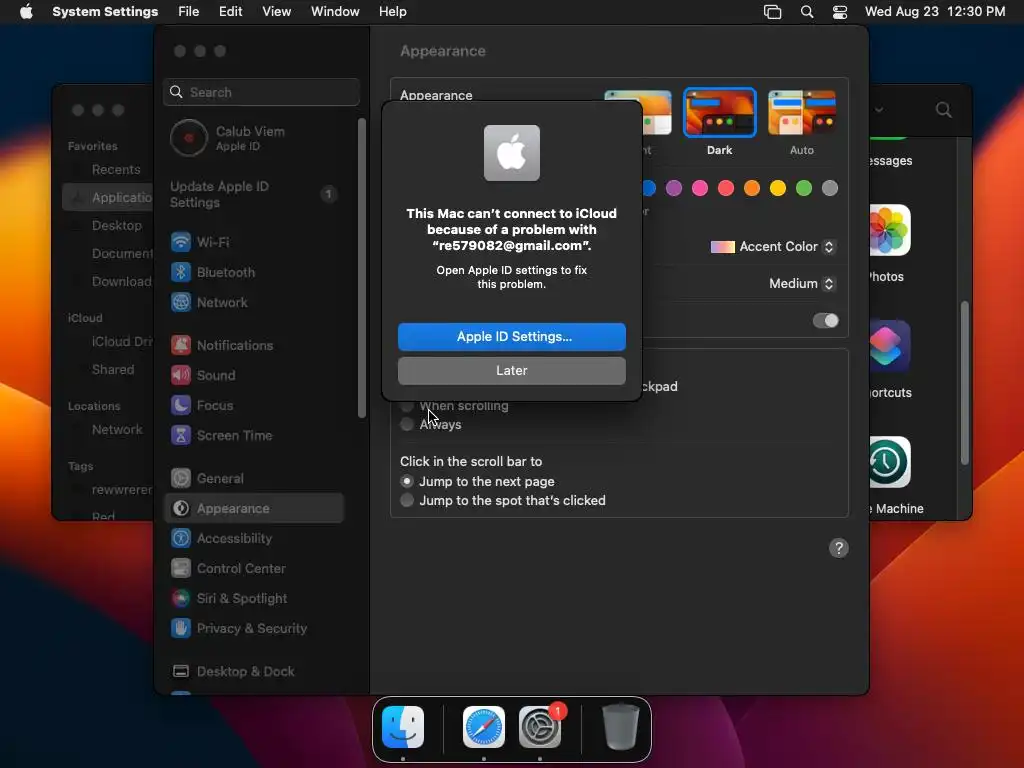The height and width of the screenshot is (768, 1024).
Task: Click the date and time clock
Action: [935, 12]
